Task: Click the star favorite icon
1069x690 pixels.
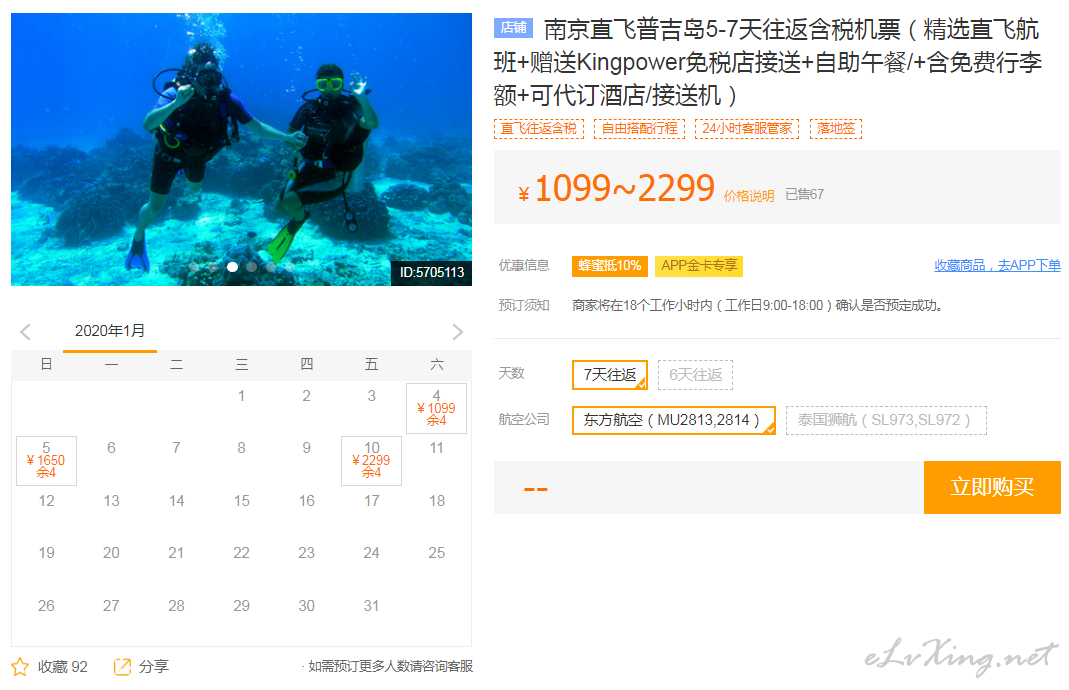Action: pyautogui.click(x=20, y=666)
